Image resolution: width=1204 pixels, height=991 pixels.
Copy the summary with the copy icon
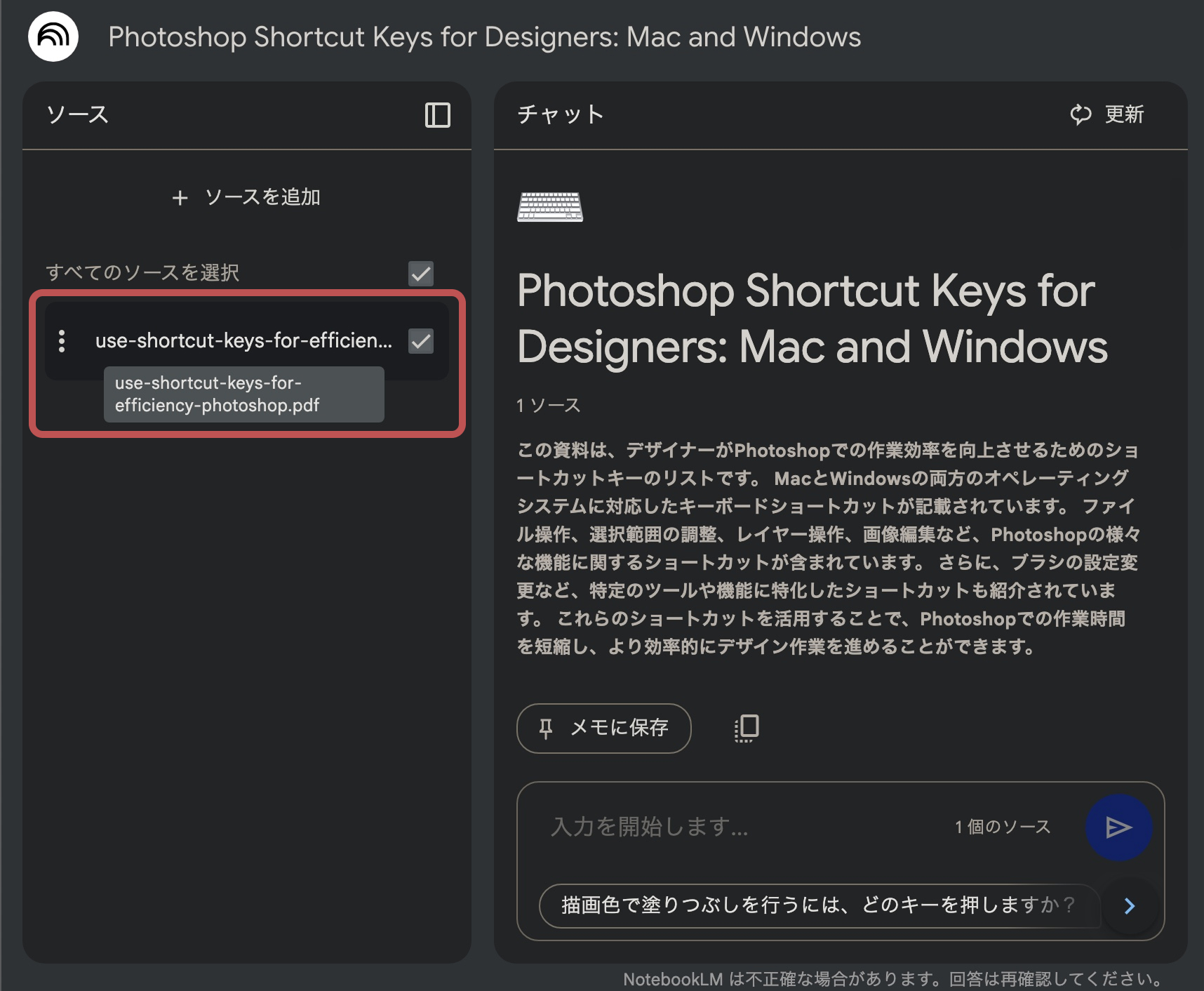point(747,729)
